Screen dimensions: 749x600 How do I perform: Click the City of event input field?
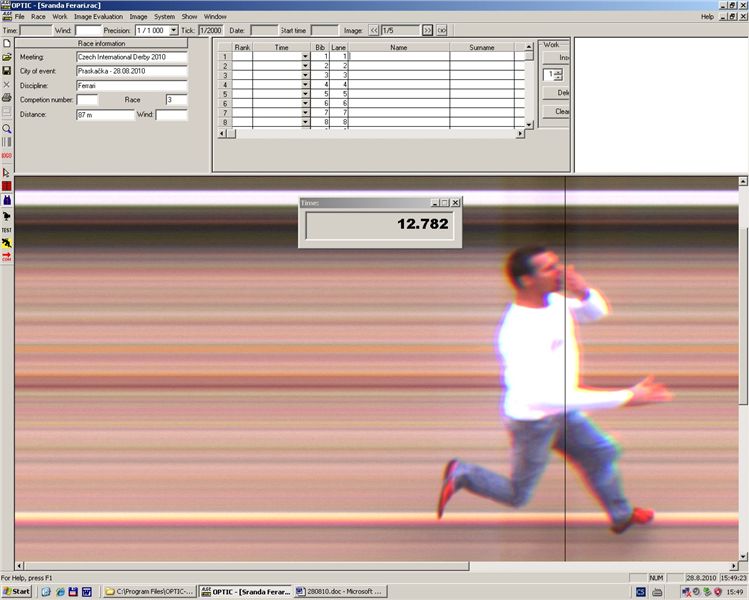coord(132,71)
